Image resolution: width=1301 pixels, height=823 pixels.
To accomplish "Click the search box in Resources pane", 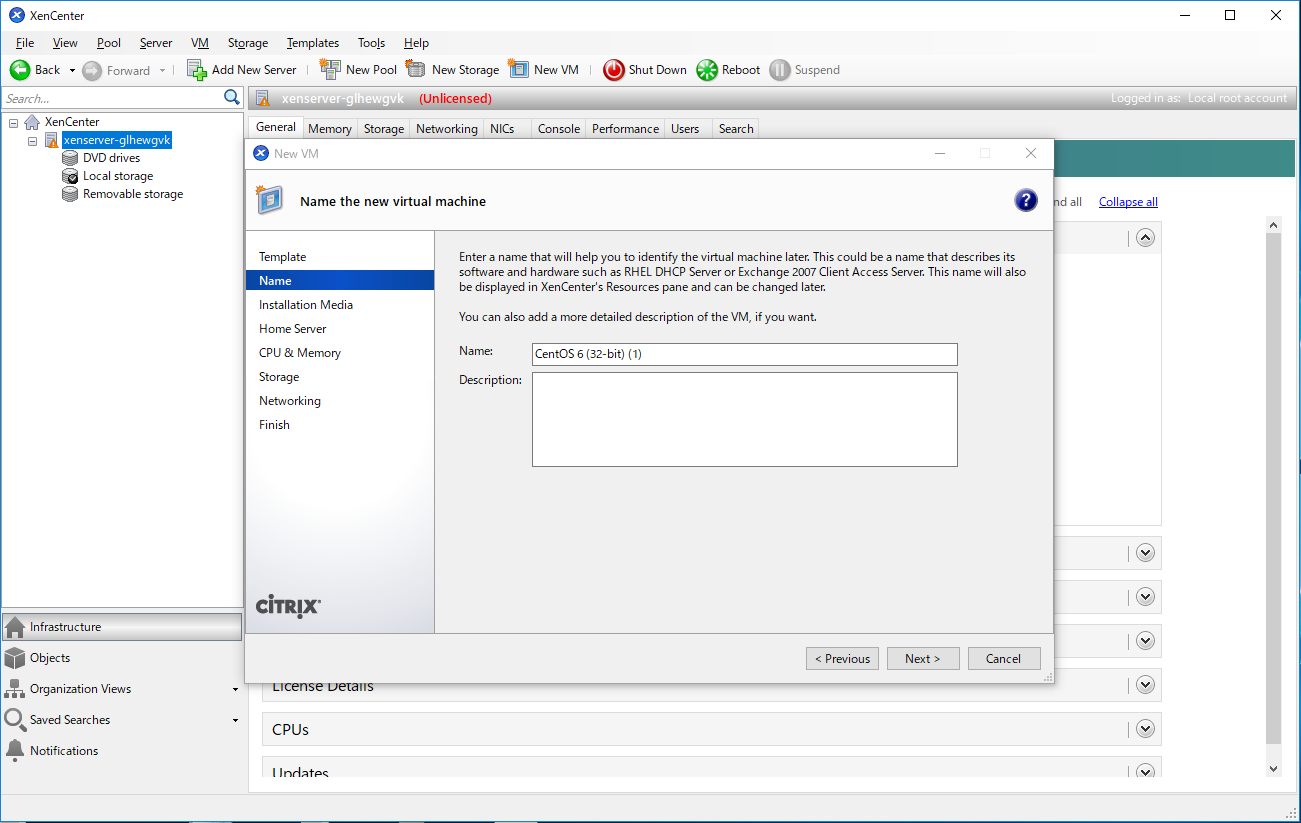I will [x=112, y=98].
